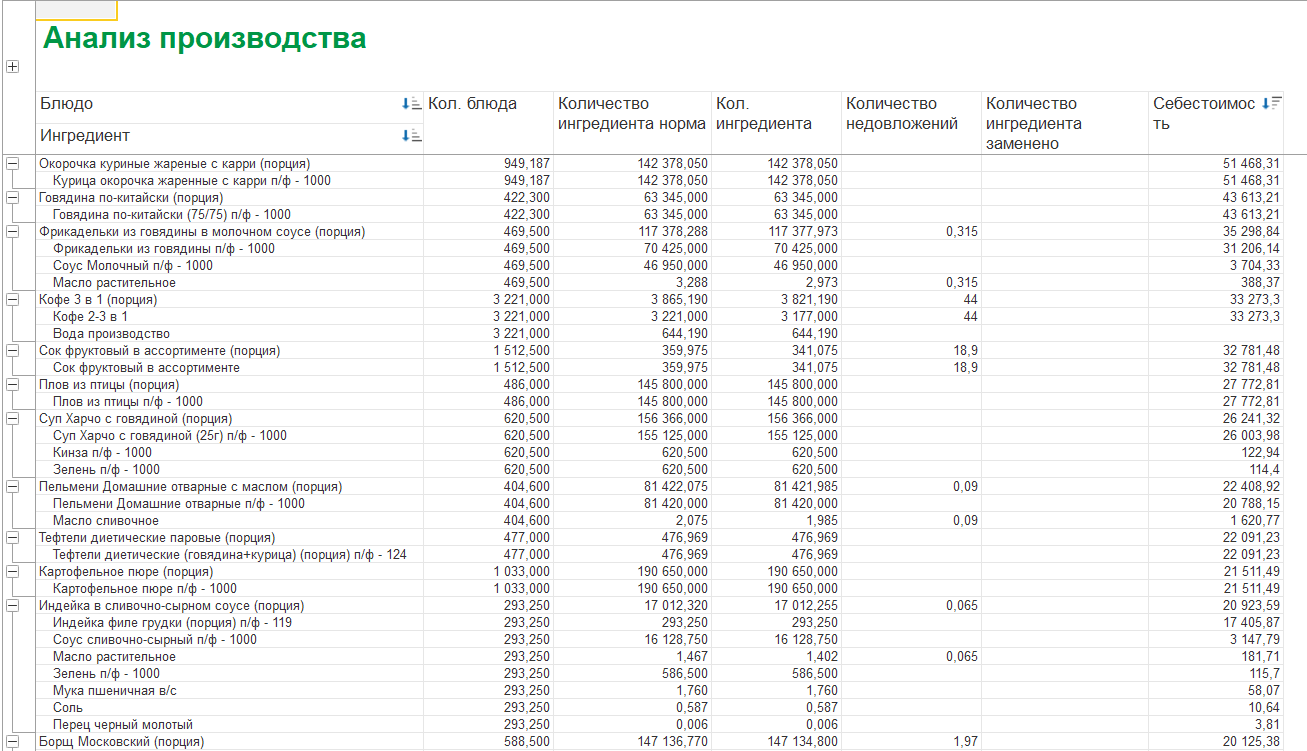
Task: Collapse the Пельмени Домашние отварные group
Action: (x=13, y=487)
